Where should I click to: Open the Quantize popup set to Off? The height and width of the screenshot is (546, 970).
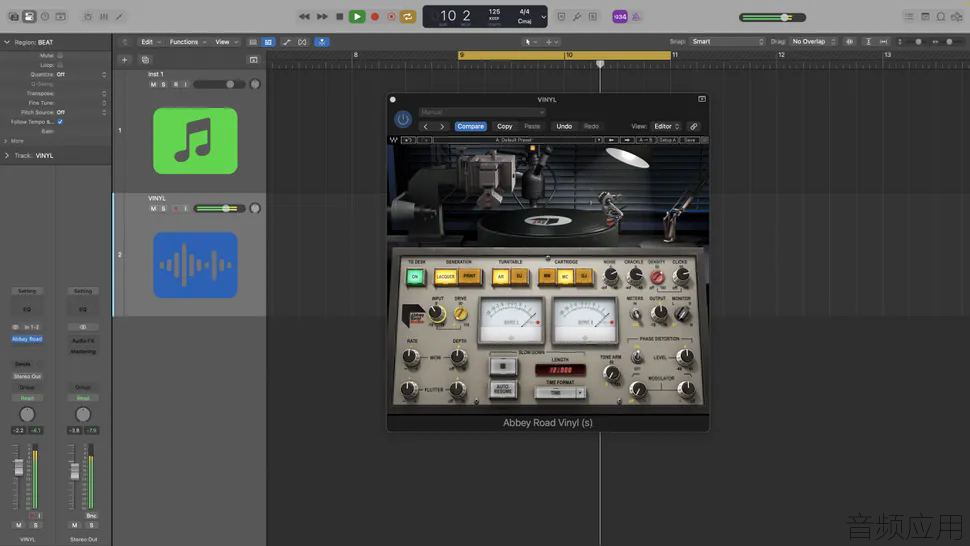[x=81, y=74]
